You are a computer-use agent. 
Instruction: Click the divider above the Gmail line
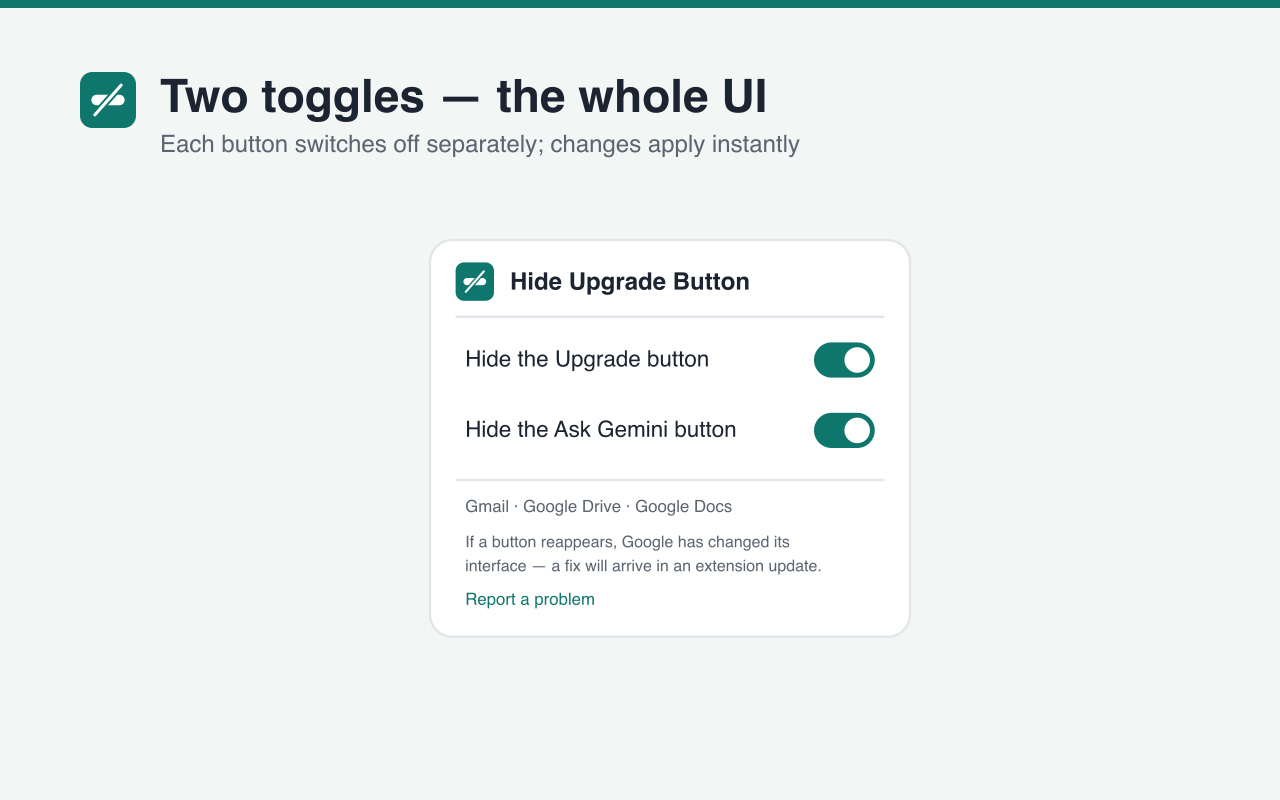[670, 480]
